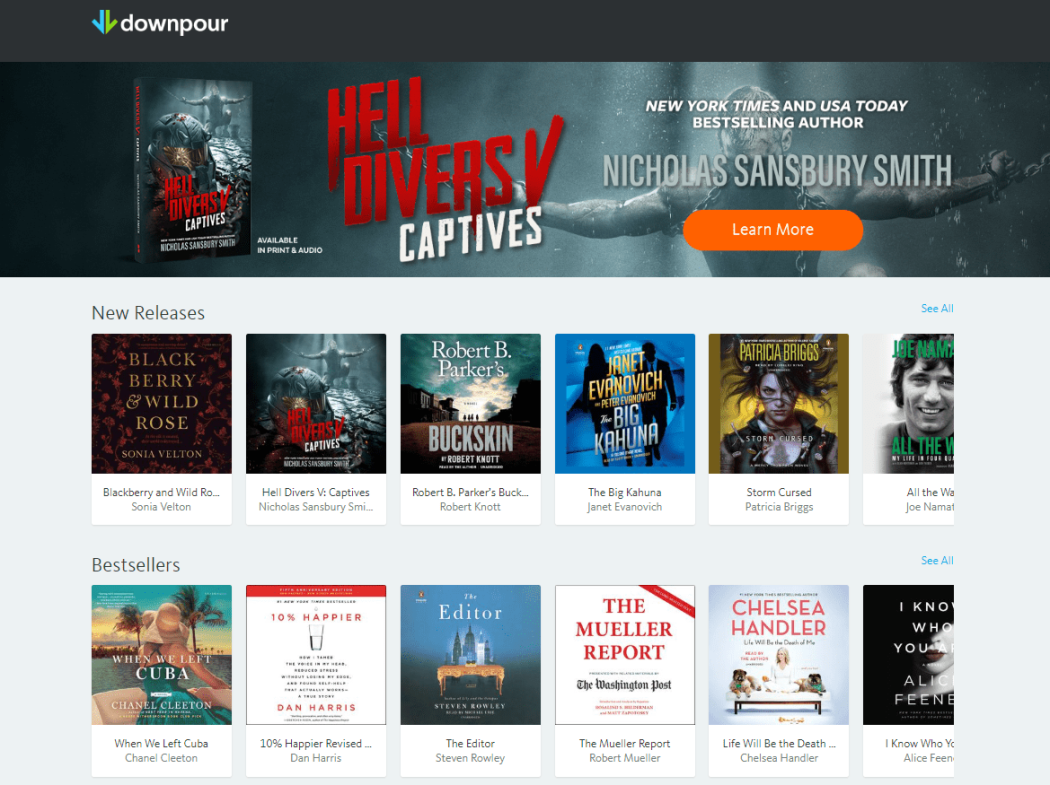1050x785 pixels.
Task: Select Hell Divers V: Captives cover in New Releases
Action: [x=316, y=404]
